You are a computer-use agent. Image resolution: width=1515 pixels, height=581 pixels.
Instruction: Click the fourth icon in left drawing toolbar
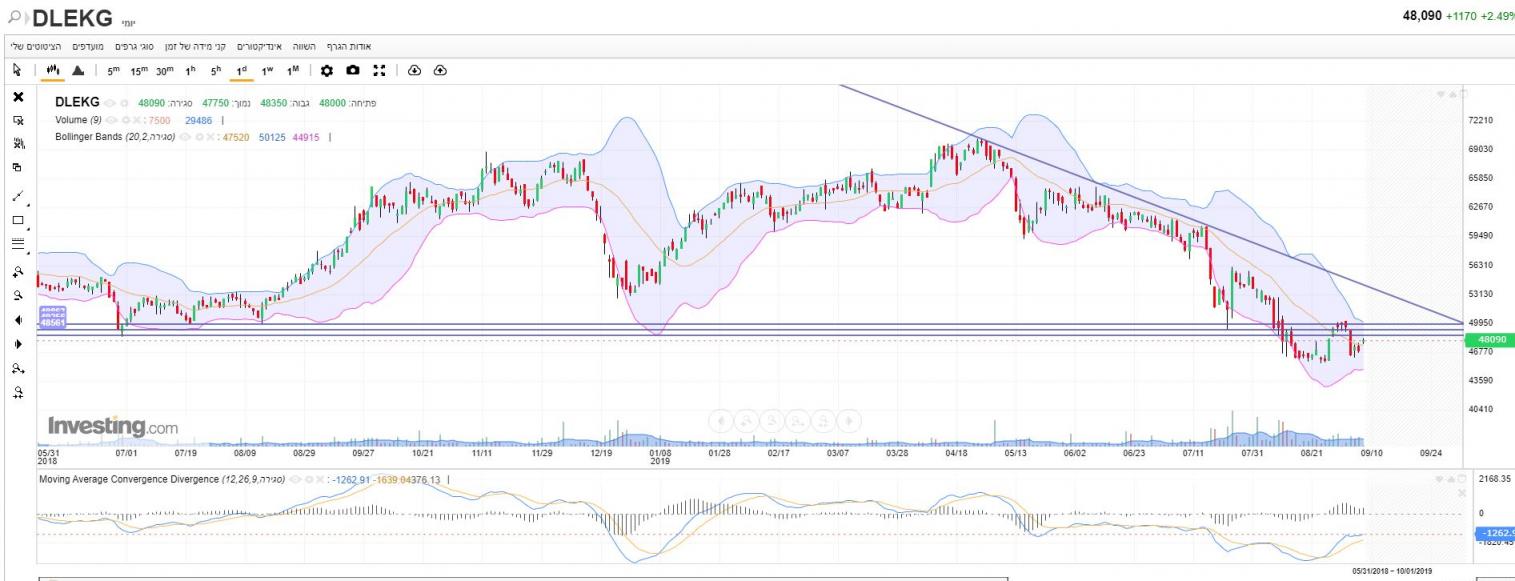pyautogui.click(x=17, y=167)
